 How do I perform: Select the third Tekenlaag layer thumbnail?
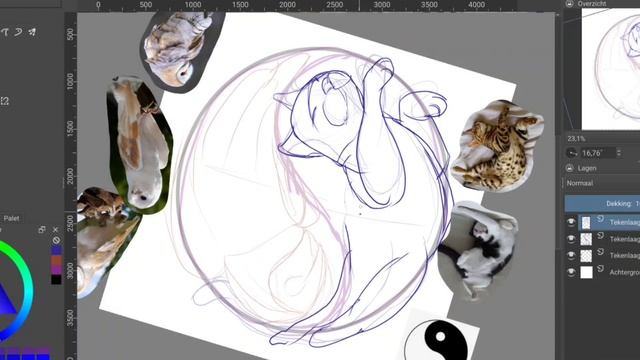point(586,256)
